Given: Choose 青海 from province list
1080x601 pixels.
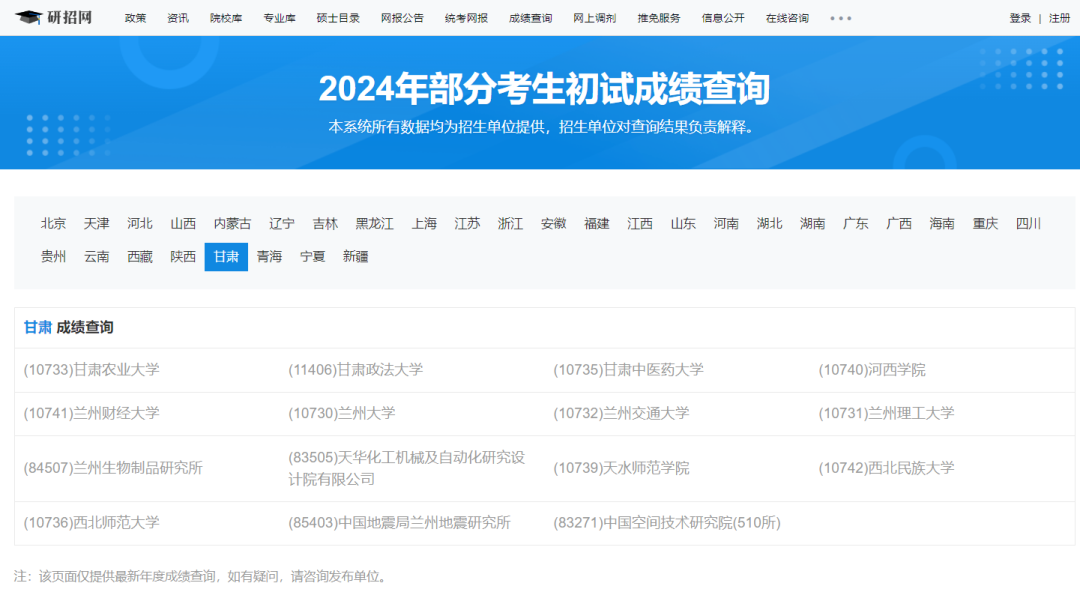Looking at the screenshot, I should [269, 256].
